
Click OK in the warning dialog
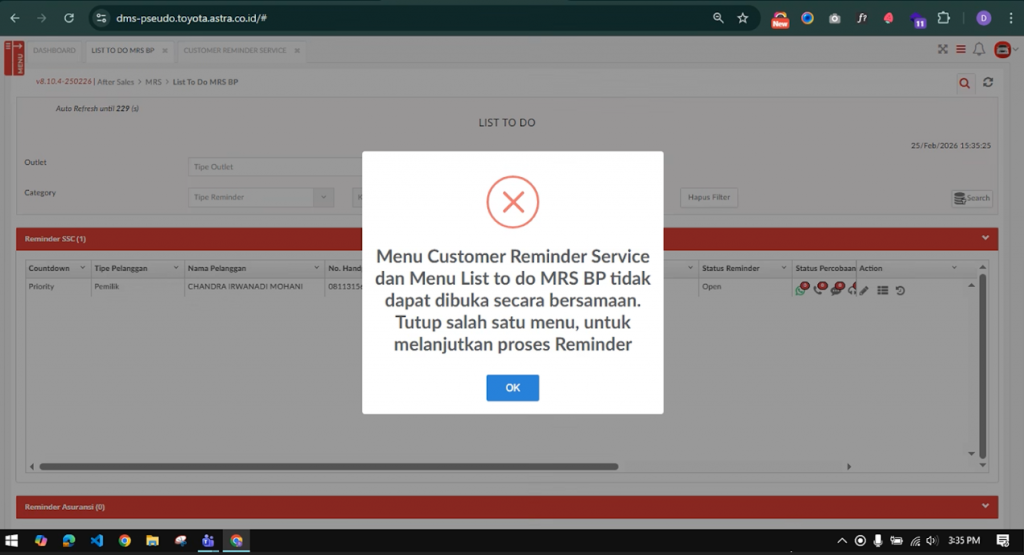512,388
